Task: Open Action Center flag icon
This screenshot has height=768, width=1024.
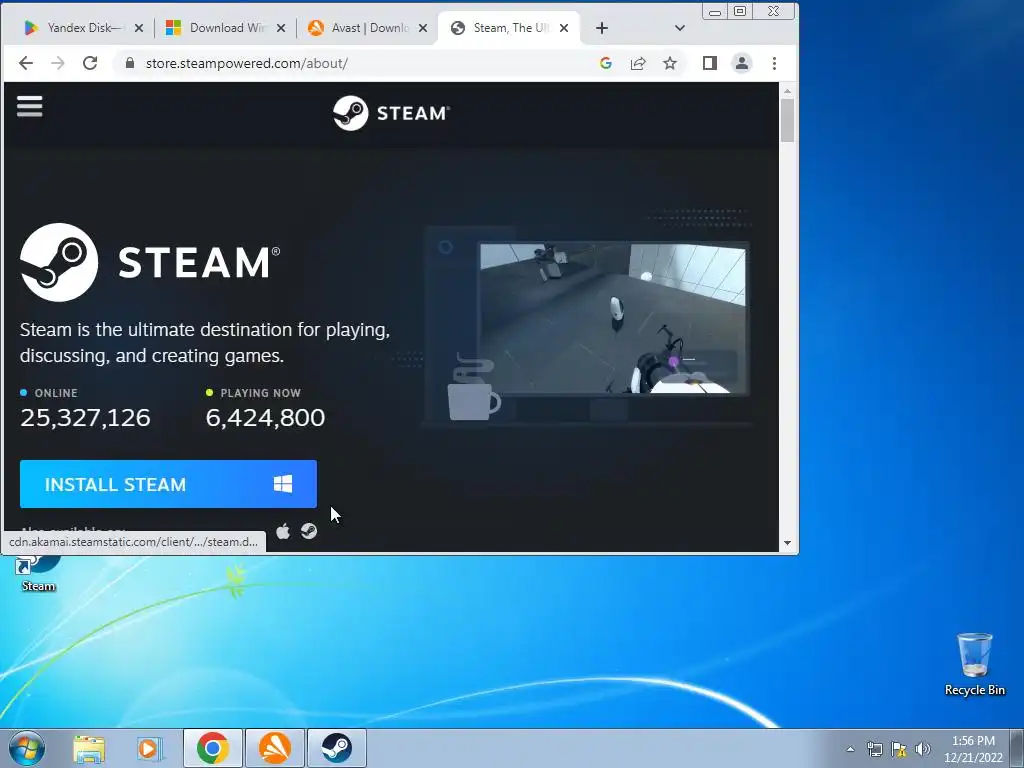Action: tap(899, 749)
